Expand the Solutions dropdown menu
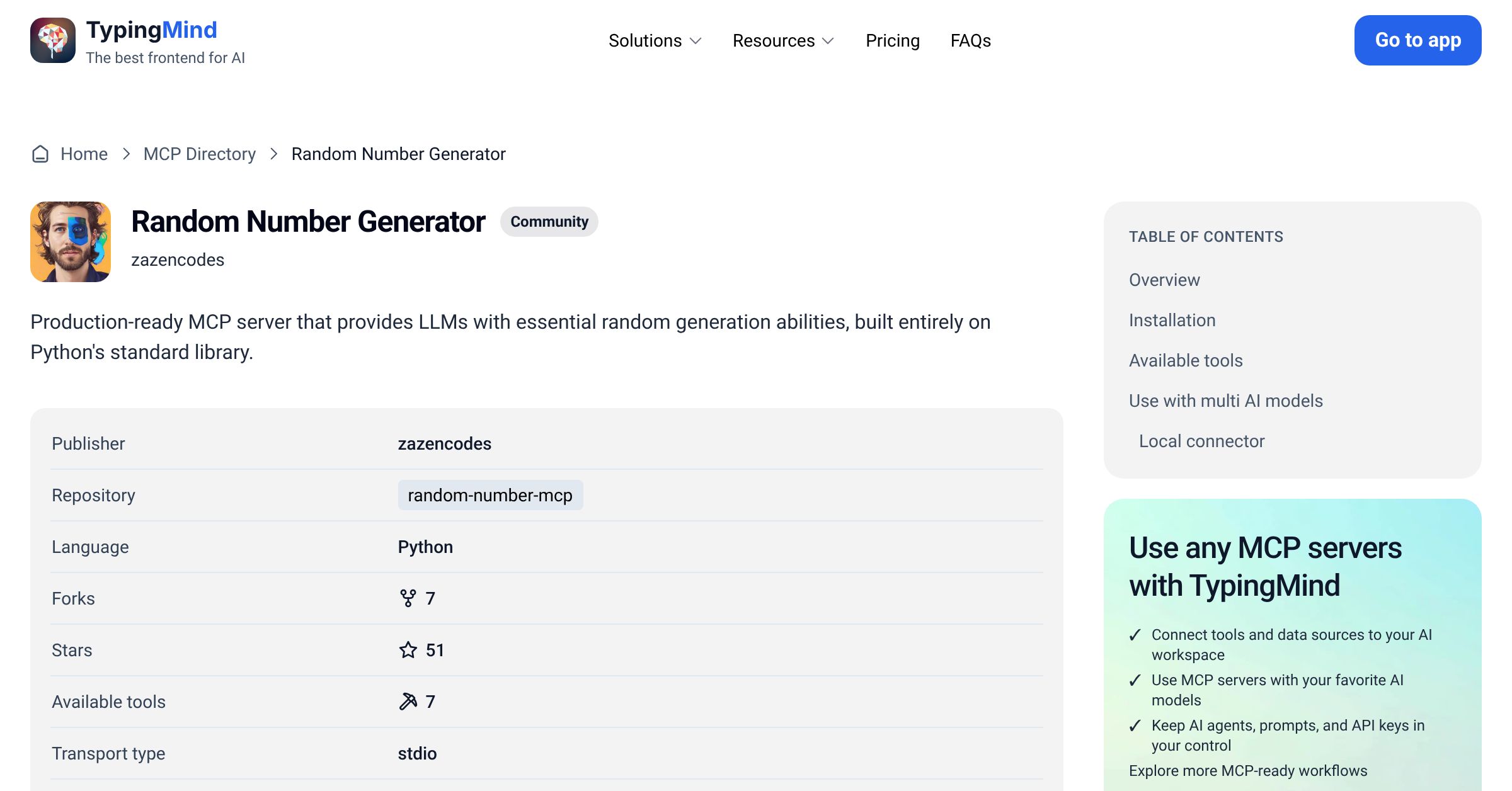 (655, 41)
